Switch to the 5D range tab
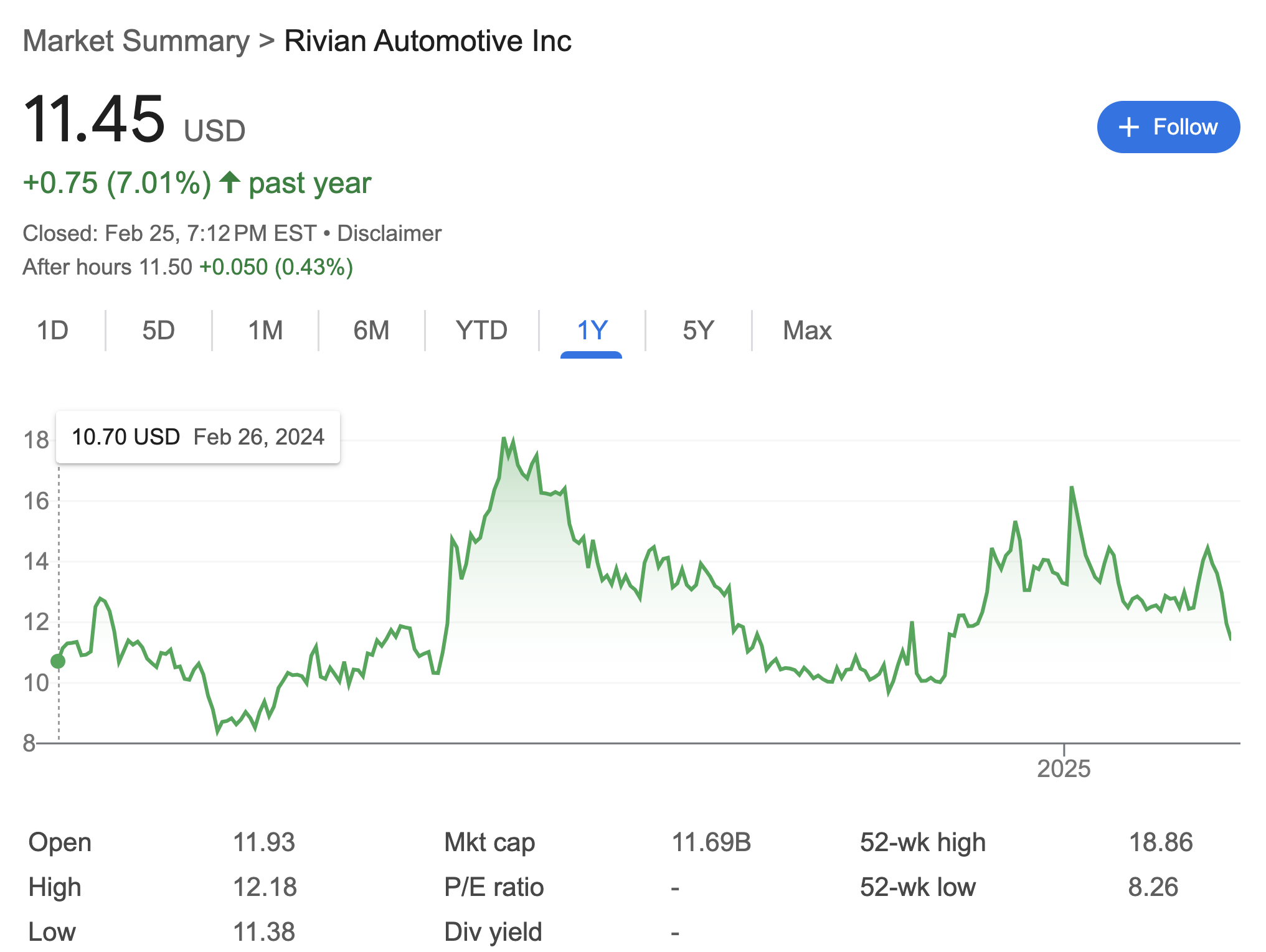 158,331
